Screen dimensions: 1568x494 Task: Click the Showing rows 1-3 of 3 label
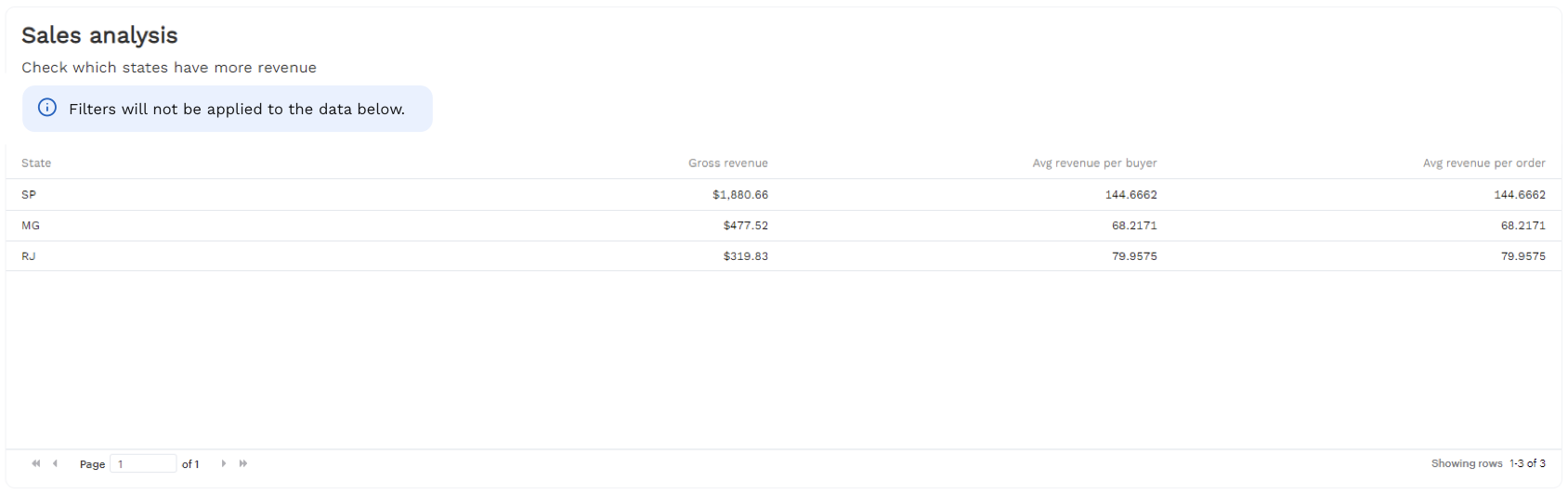[1488, 463]
